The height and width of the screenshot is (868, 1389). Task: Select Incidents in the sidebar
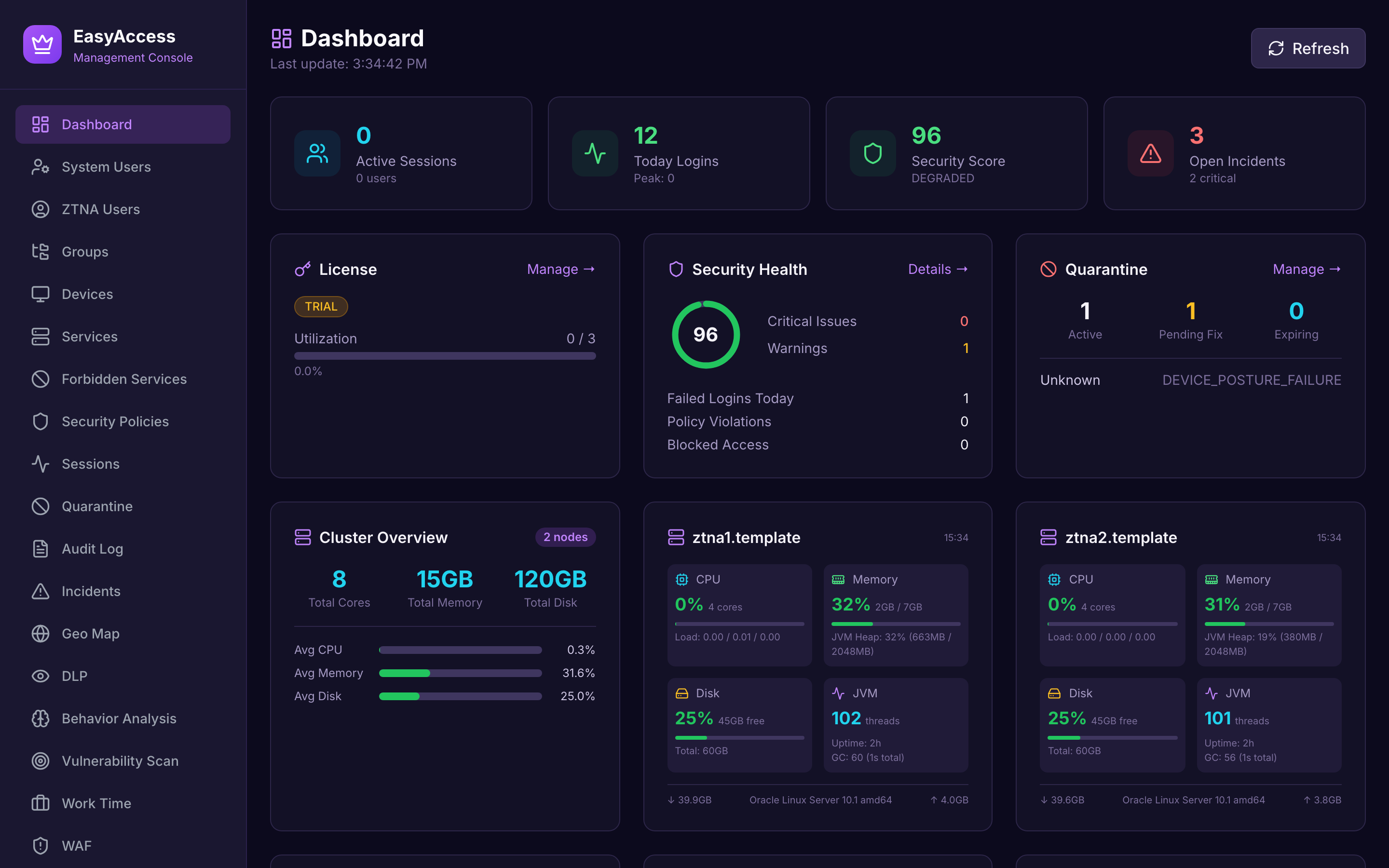click(91, 591)
